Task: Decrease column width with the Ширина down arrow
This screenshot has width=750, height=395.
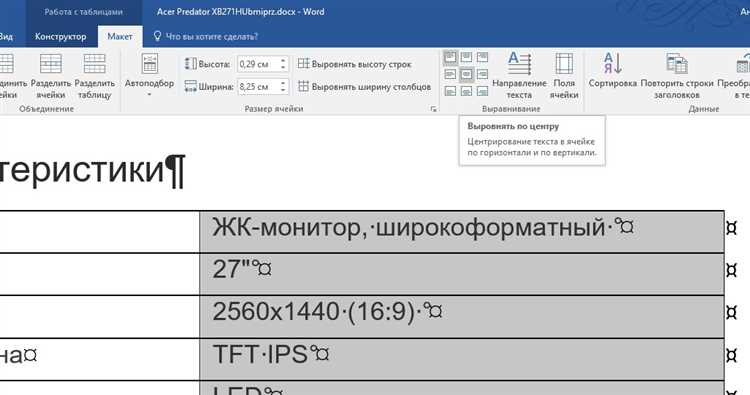Action: click(x=283, y=90)
